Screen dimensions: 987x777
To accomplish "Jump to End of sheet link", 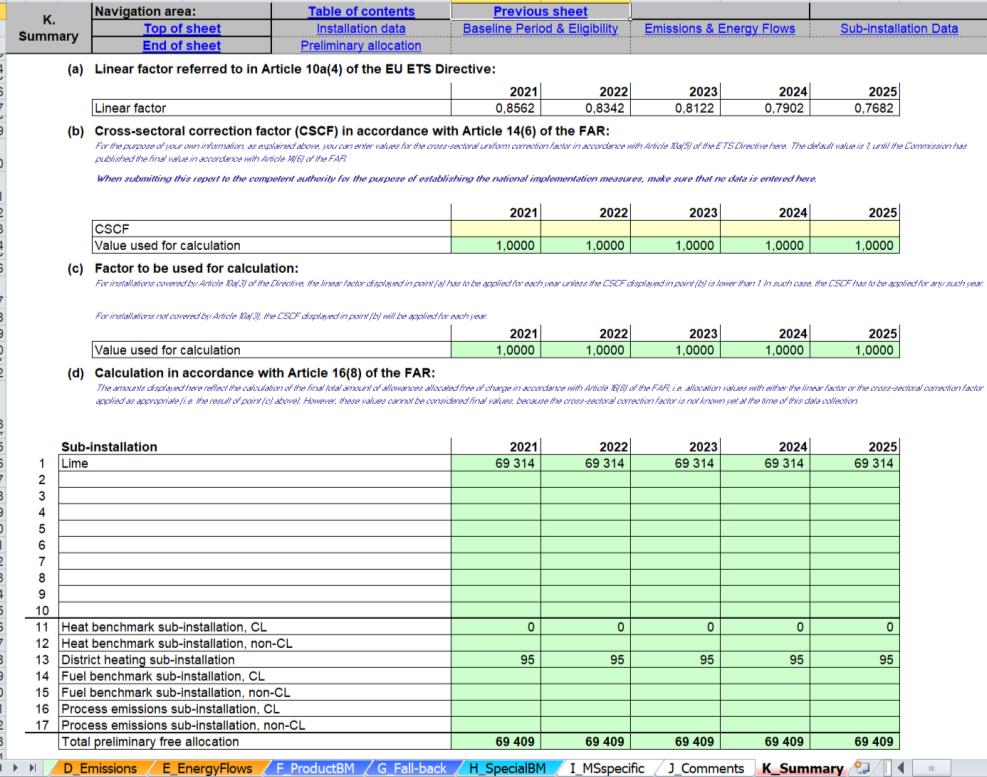I will [182, 45].
